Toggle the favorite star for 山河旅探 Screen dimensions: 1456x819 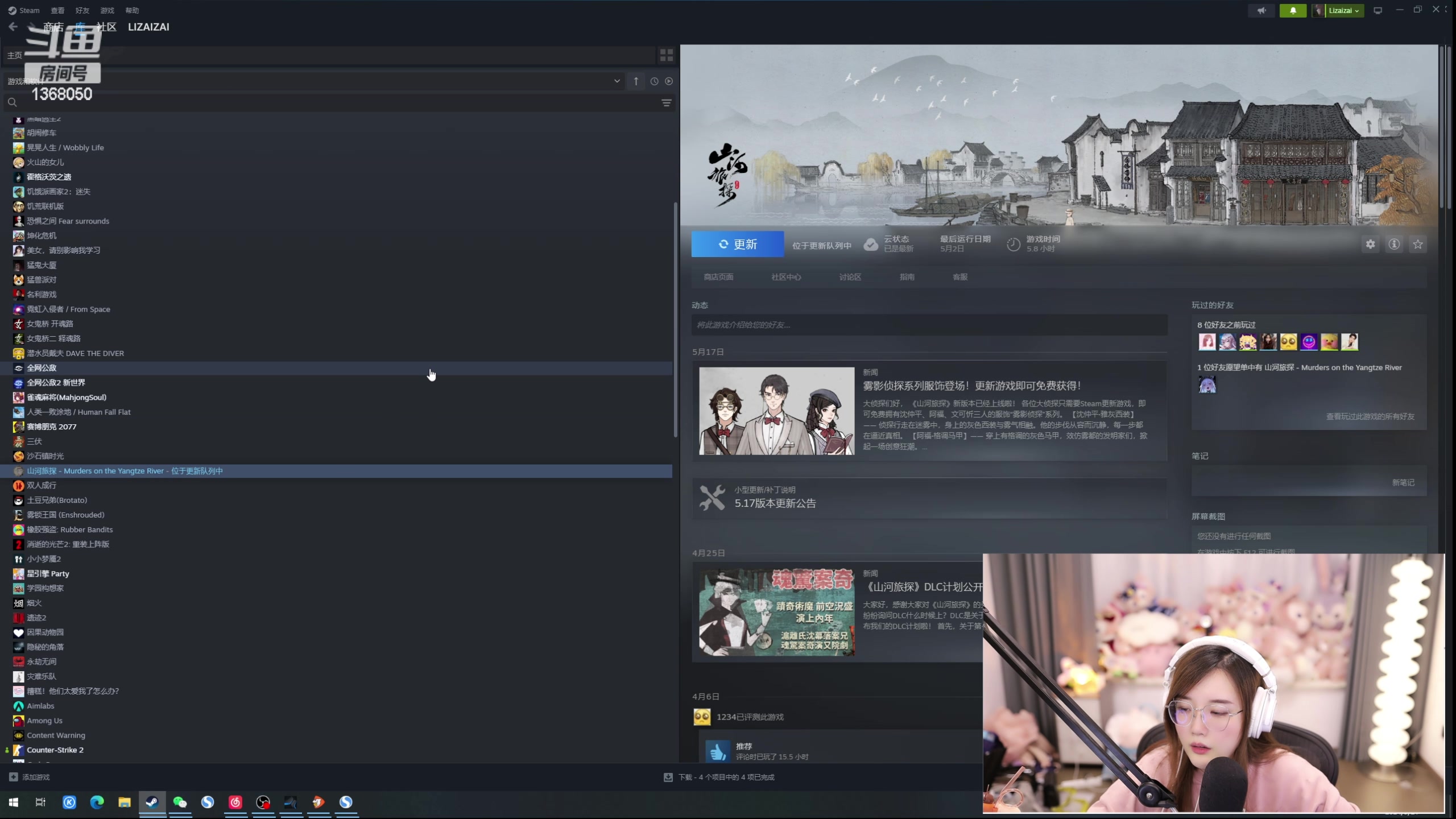click(x=1418, y=244)
